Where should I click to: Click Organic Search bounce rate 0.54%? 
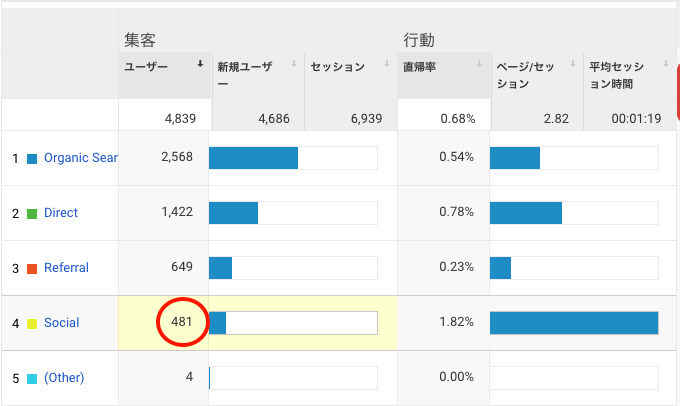pyautogui.click(x=456, y=157)
